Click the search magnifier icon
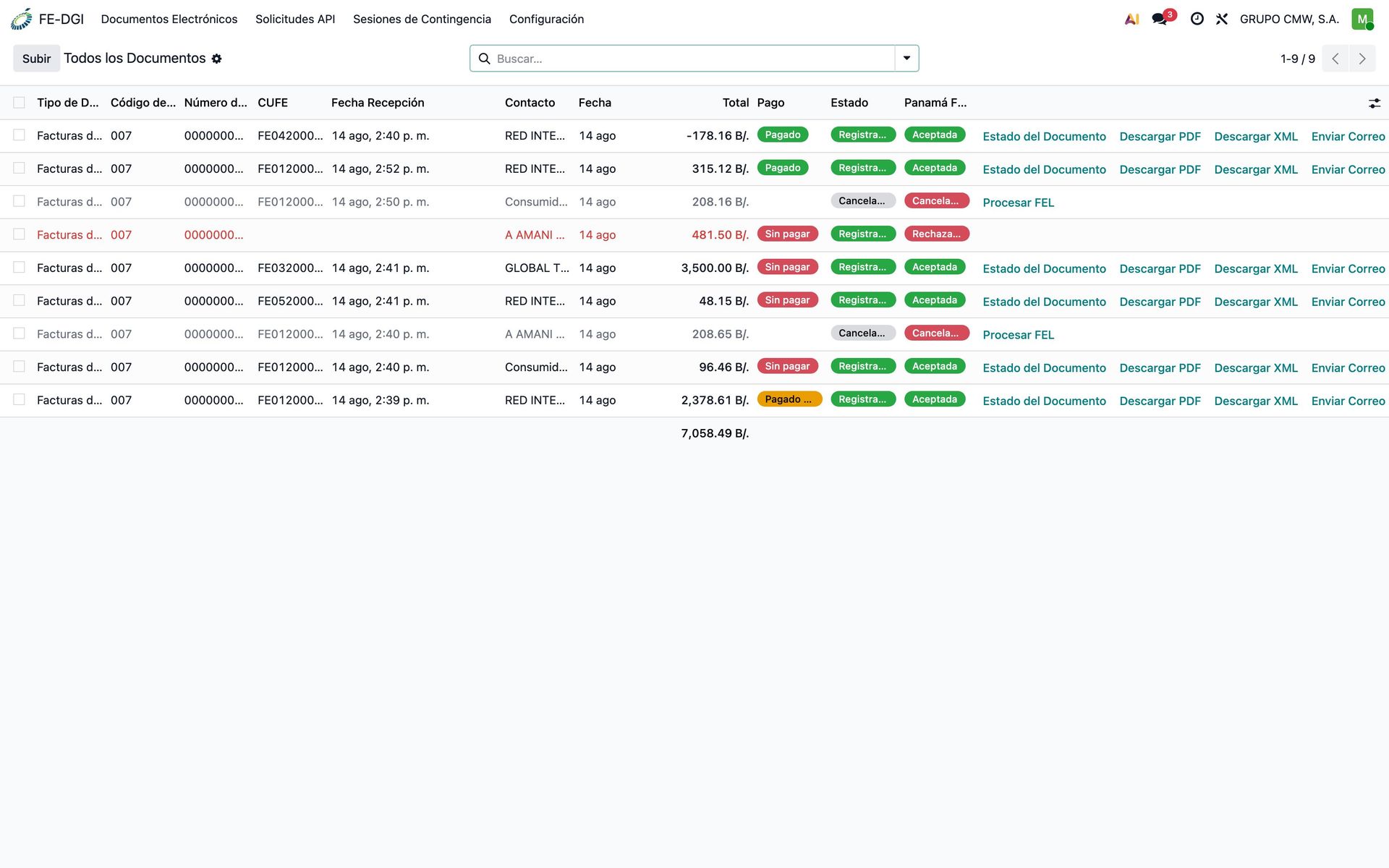Viewport: 1389px width, 868px height. pyautogui.click(x=485, y=59)
